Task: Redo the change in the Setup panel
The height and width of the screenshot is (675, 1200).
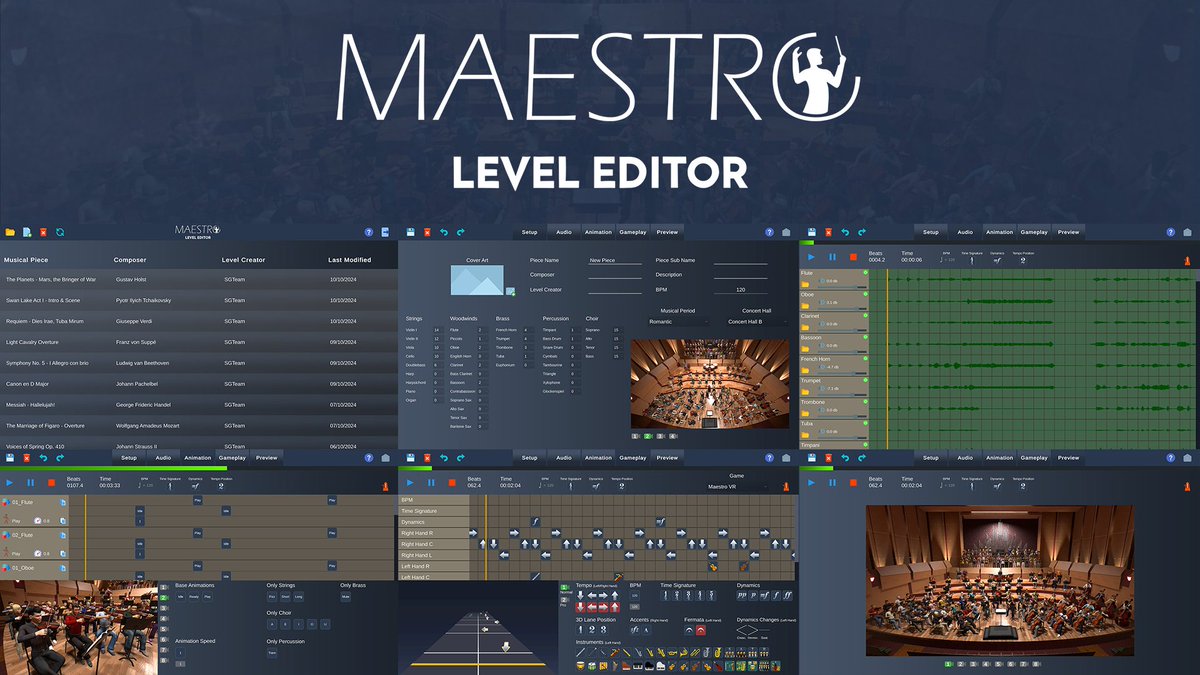Action: (x=460, y=232)
